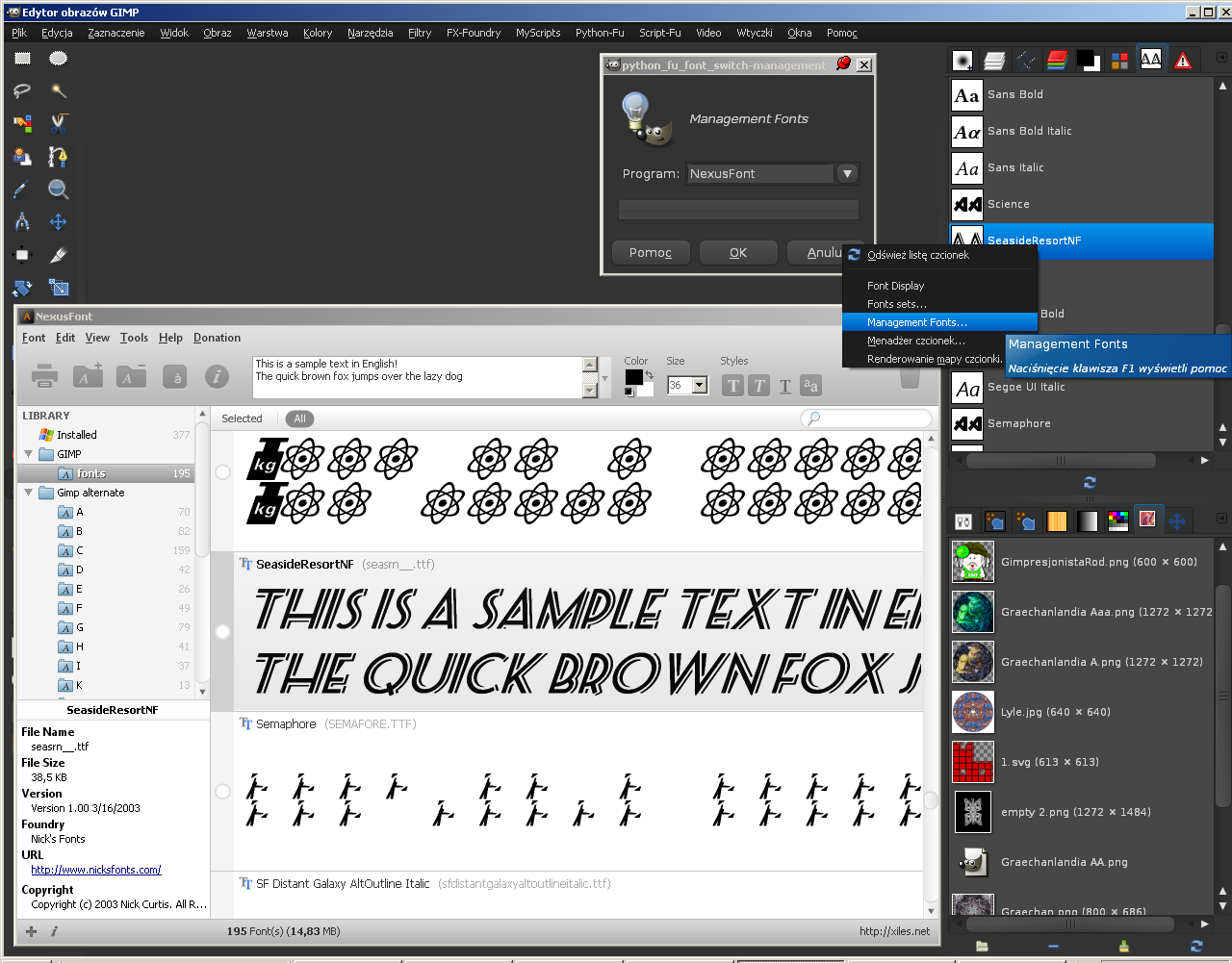Click the refresh fonts icon below the font list

[x=1090, y=483]
